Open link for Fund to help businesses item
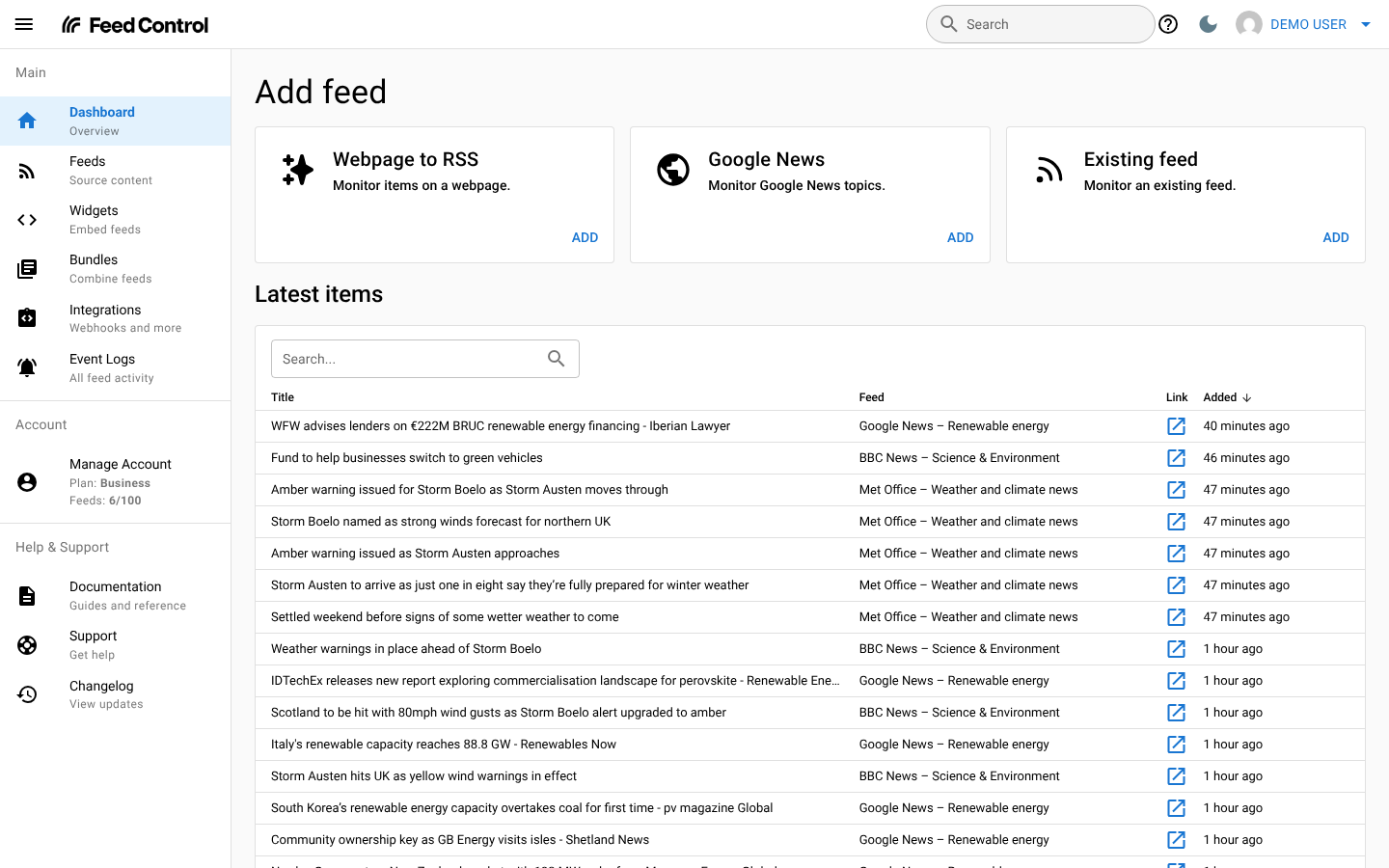 (x=1177, y=458)
